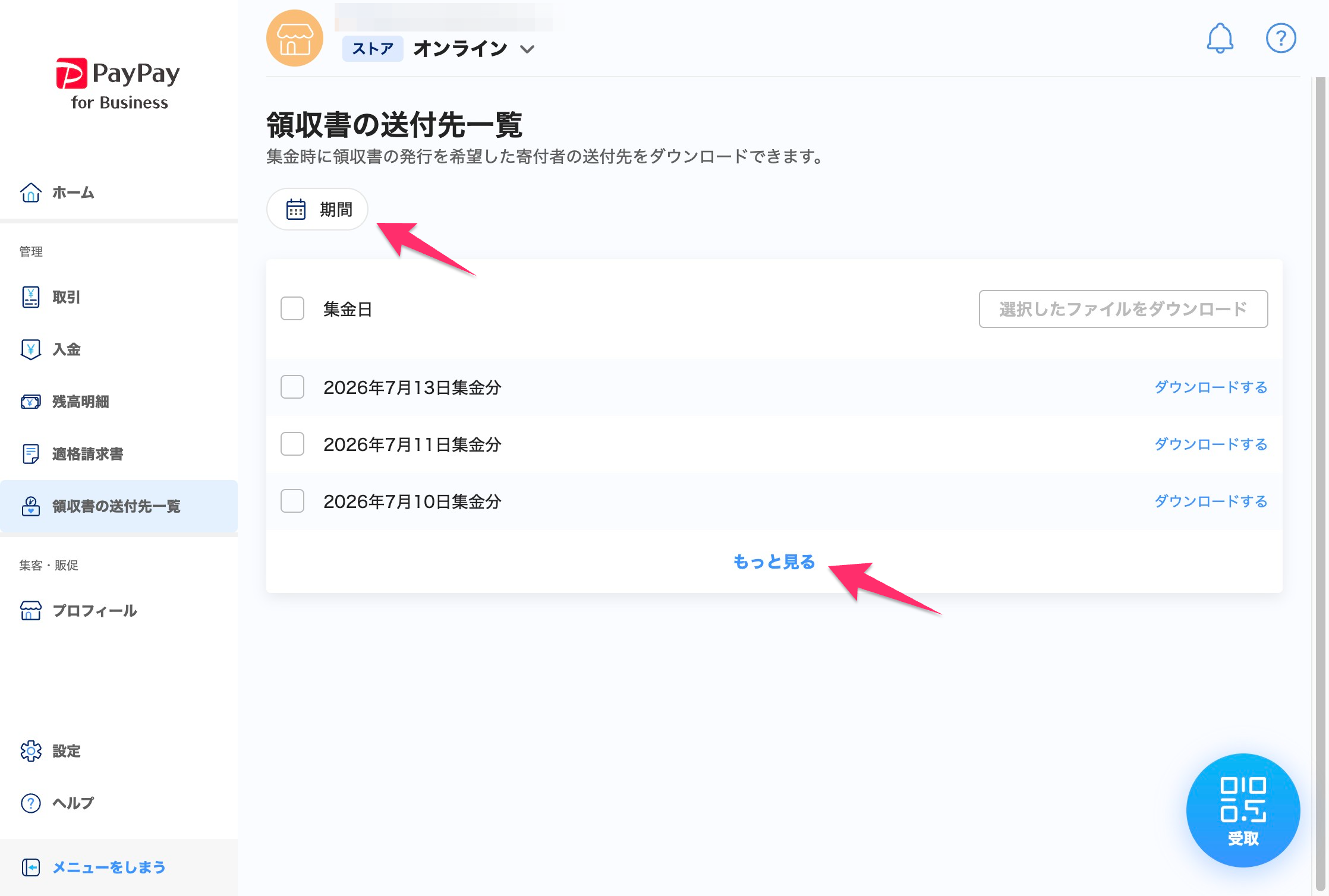Go to ホーム in the sidebar
This screenshot has width=1329, height=896.
click(119, 193)
